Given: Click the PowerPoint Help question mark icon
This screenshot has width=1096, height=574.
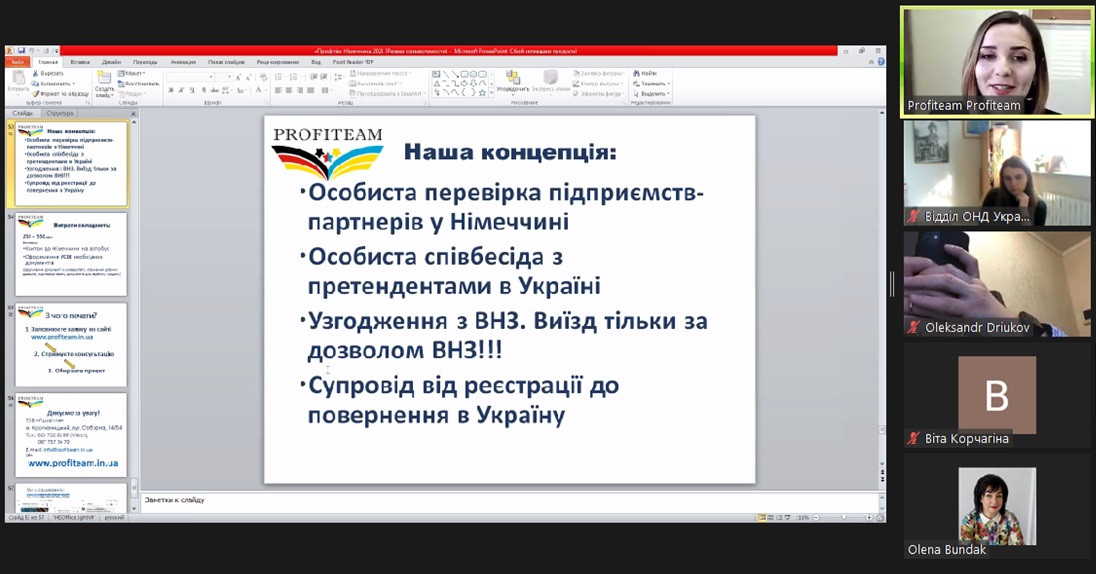Looking at the screenshot, I should (881, 62).
